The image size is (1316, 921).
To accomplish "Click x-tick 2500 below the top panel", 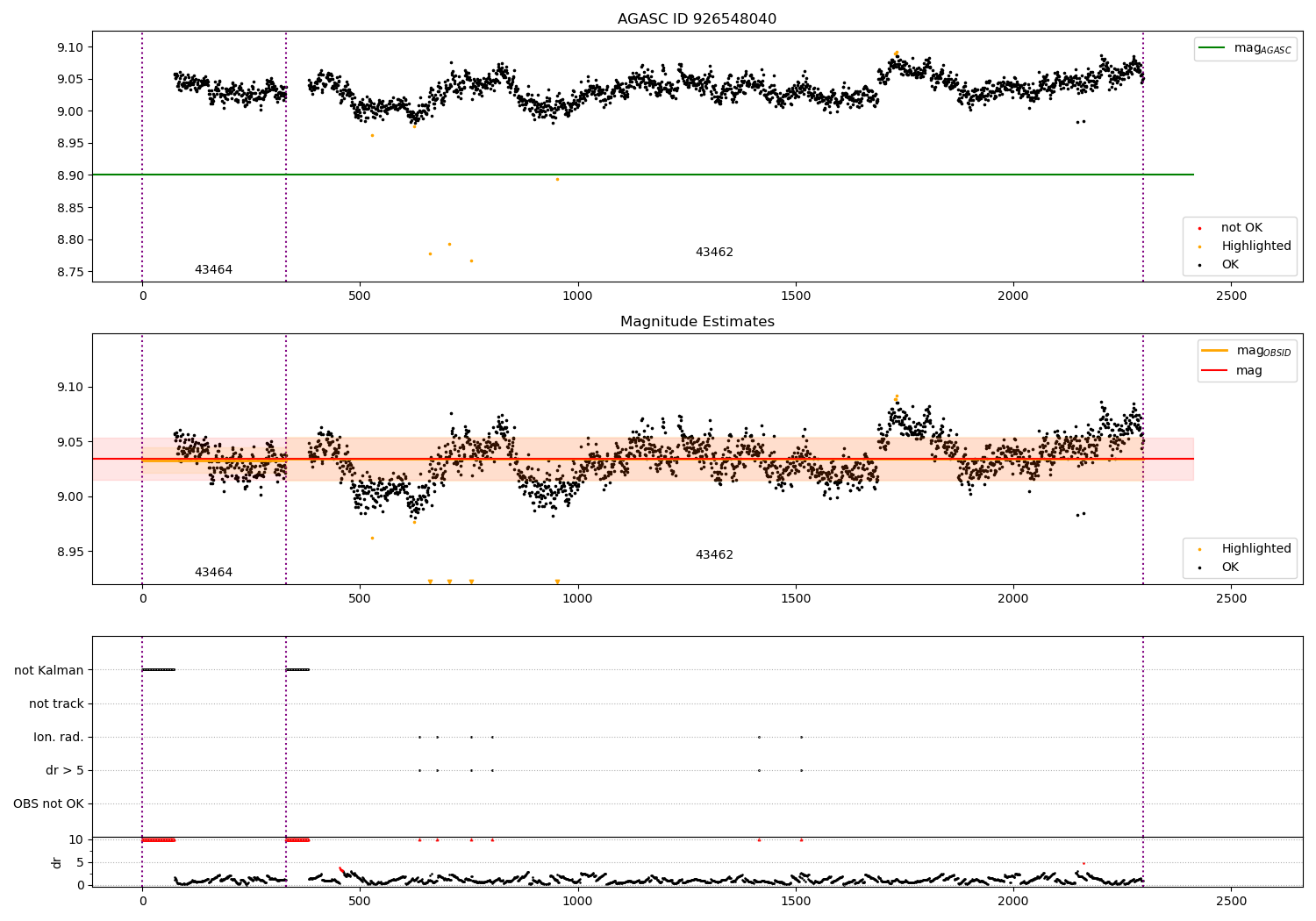I will [x=1231, y=296].
